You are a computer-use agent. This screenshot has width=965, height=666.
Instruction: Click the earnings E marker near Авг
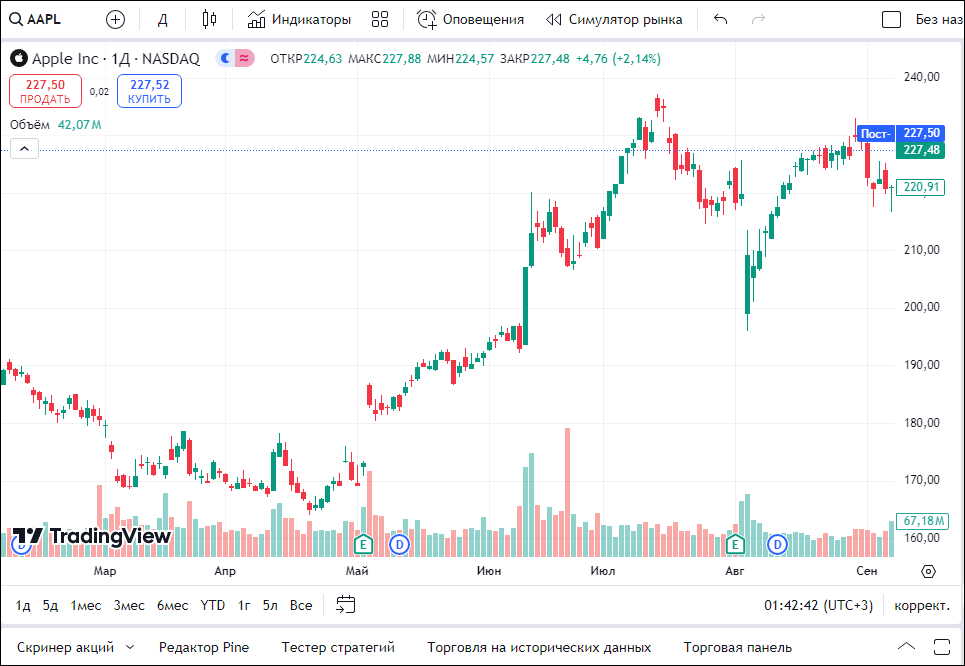point(735,544)
